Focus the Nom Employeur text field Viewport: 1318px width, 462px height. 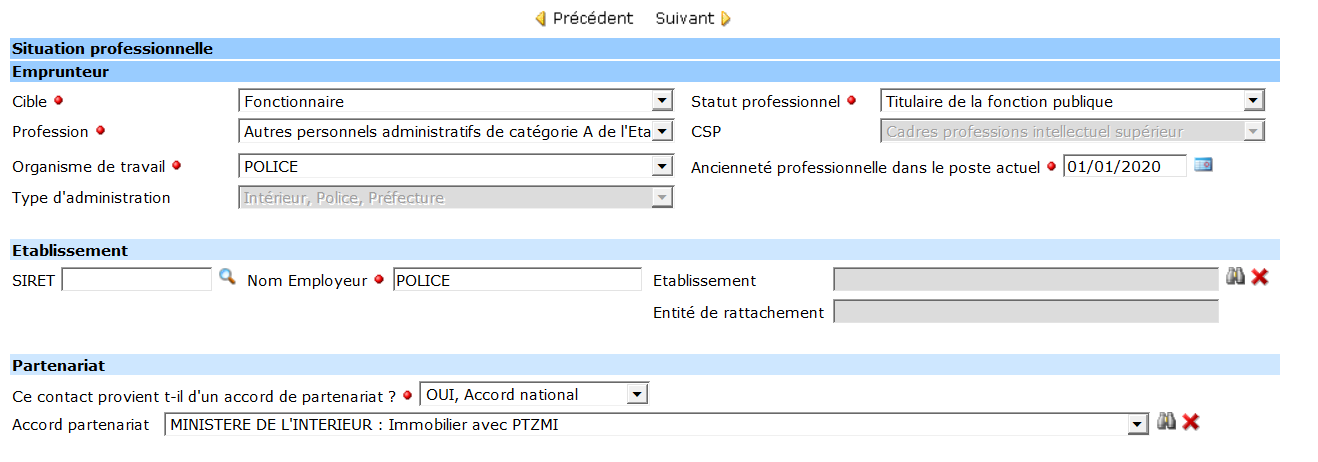517,280
